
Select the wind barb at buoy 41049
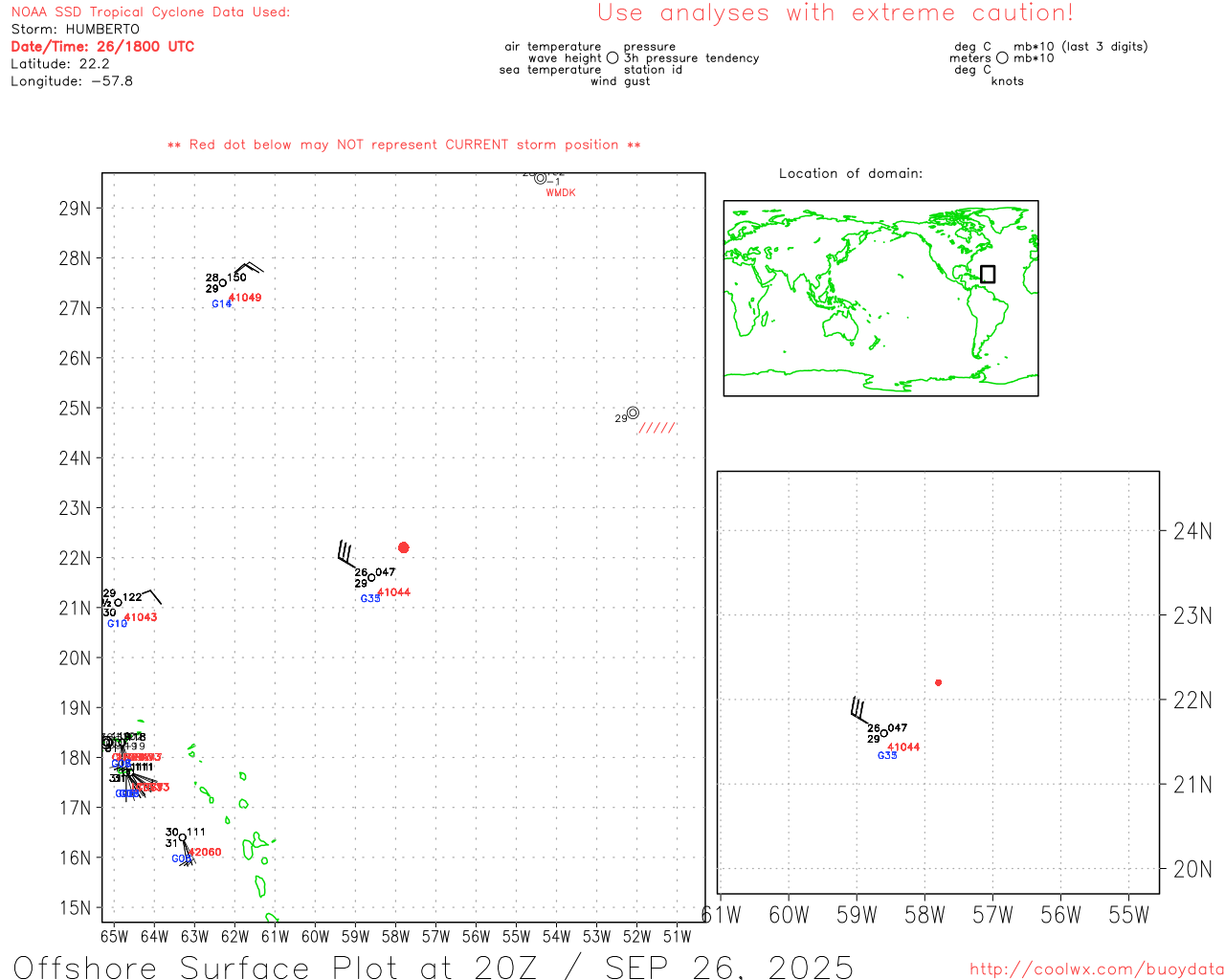tap(245, 270)
